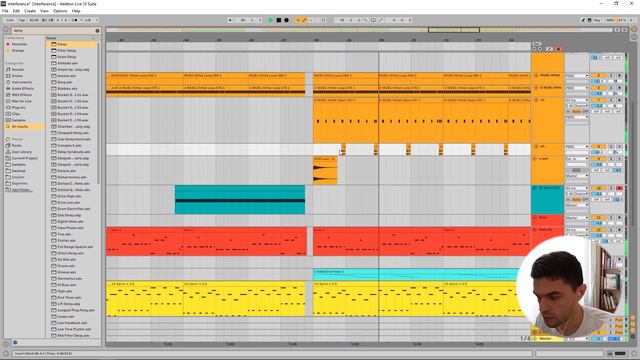Viewport: 640px width, 360px height.
Task: Open the MIDI Effects category
Action: [22, 95]
